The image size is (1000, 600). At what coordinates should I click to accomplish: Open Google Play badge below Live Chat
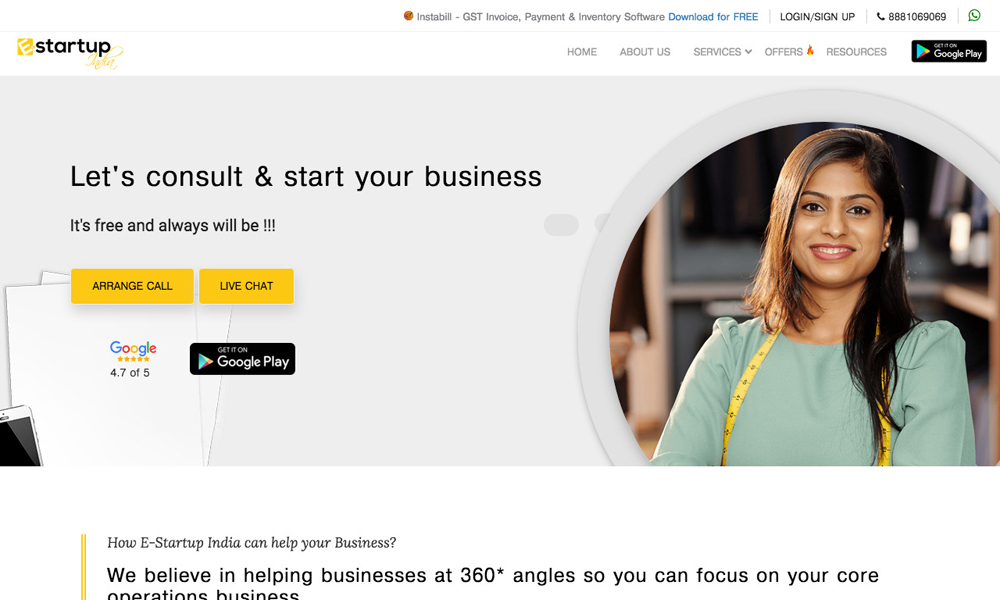[x=242, y=359]
